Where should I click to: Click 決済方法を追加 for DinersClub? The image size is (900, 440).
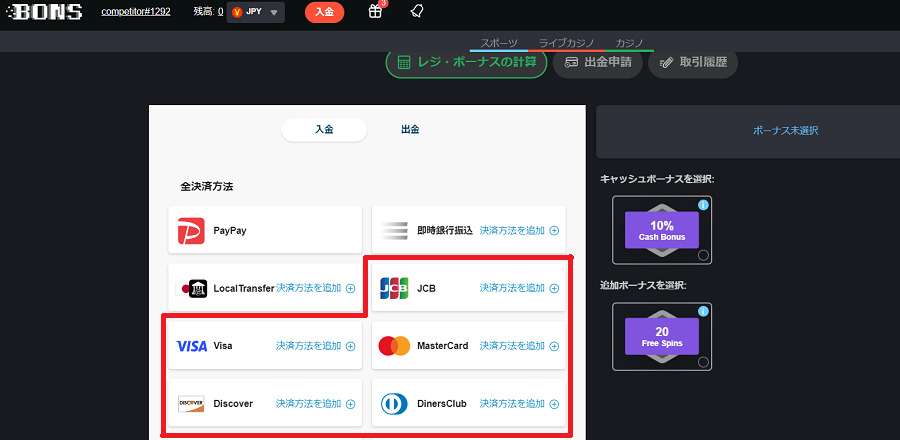512,404
